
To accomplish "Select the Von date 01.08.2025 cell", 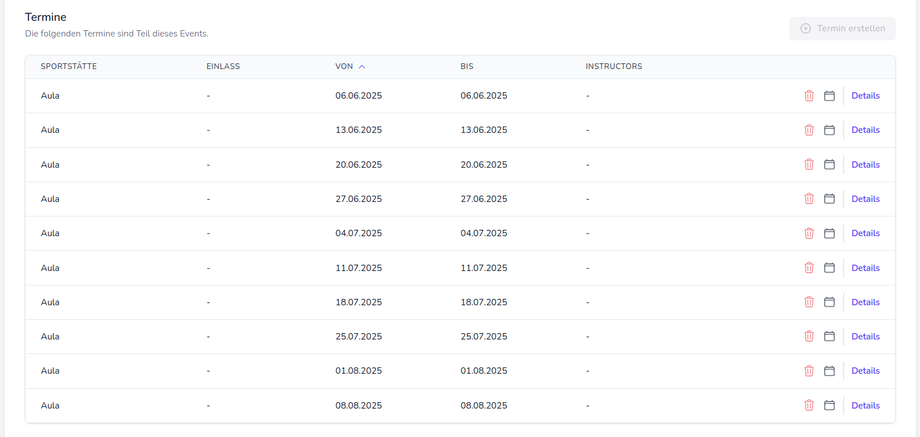I will [358, 371].
